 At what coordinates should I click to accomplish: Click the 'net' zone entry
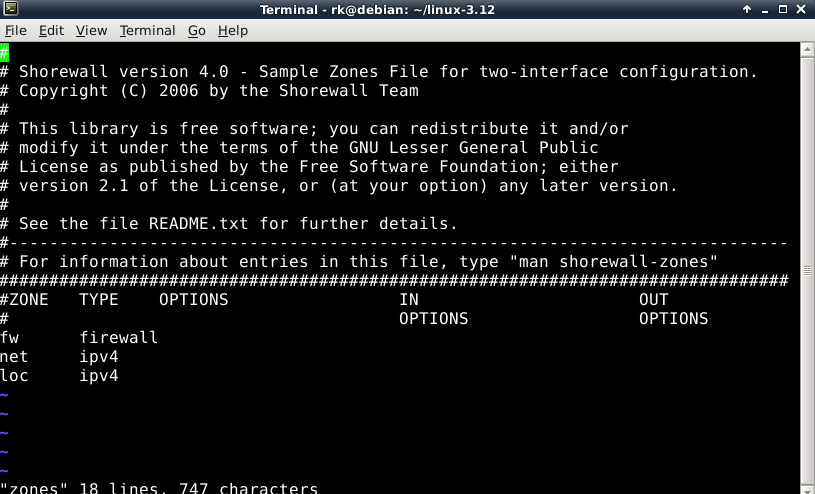[x=14, y=357]
